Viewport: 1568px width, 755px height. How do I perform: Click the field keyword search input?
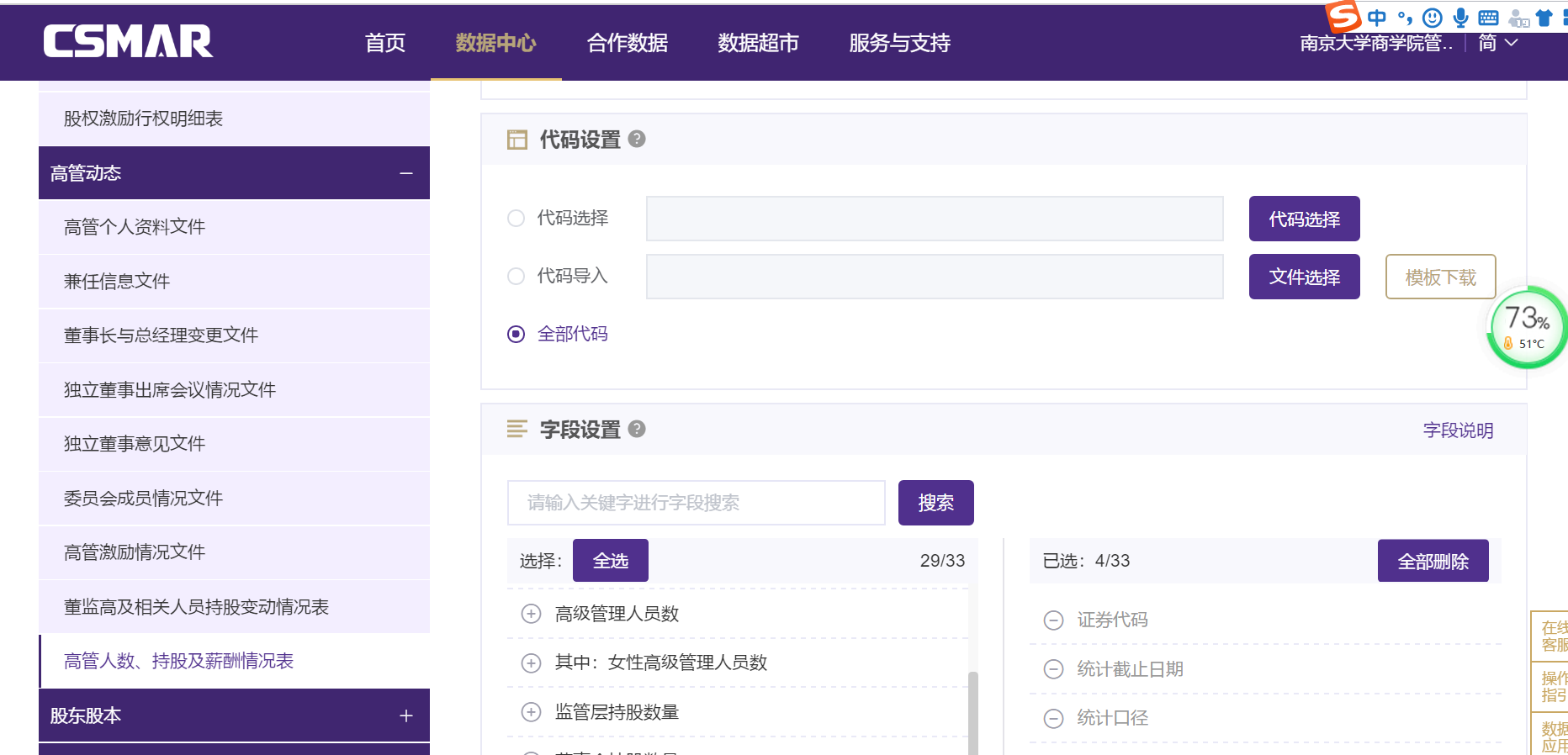pos(697,503)
